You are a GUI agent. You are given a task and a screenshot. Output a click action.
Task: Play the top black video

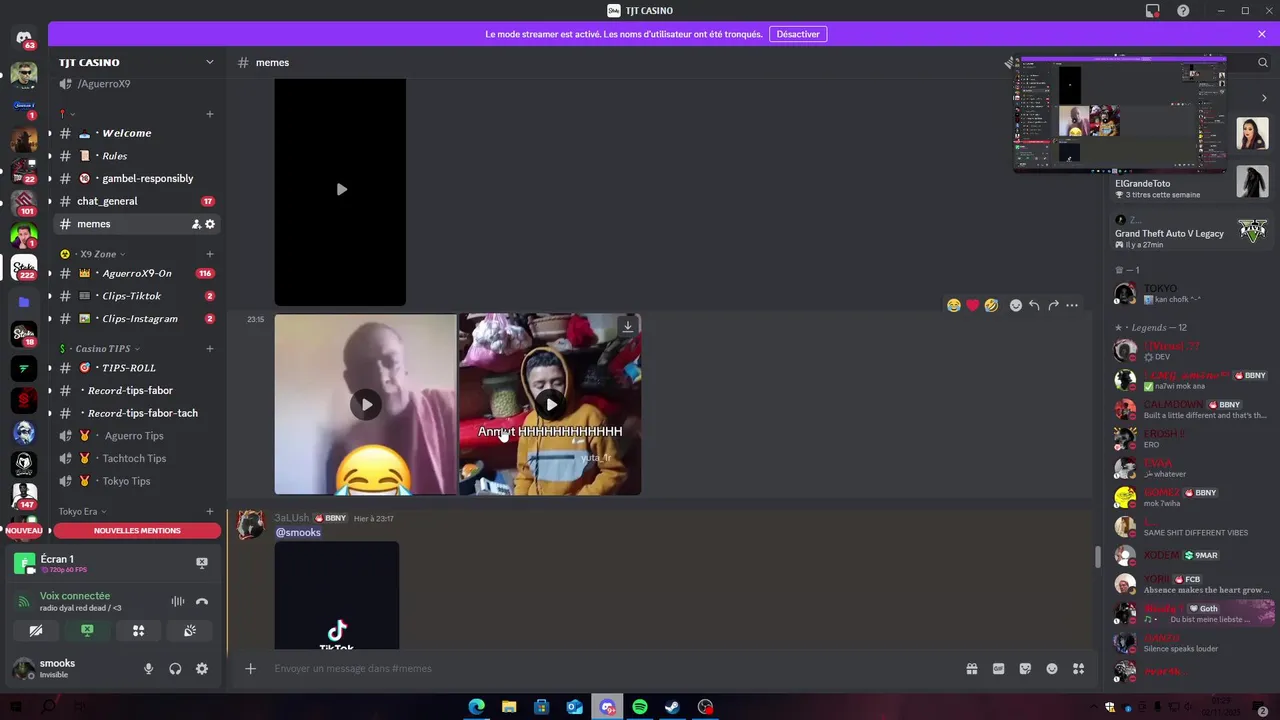coord(341,190)
